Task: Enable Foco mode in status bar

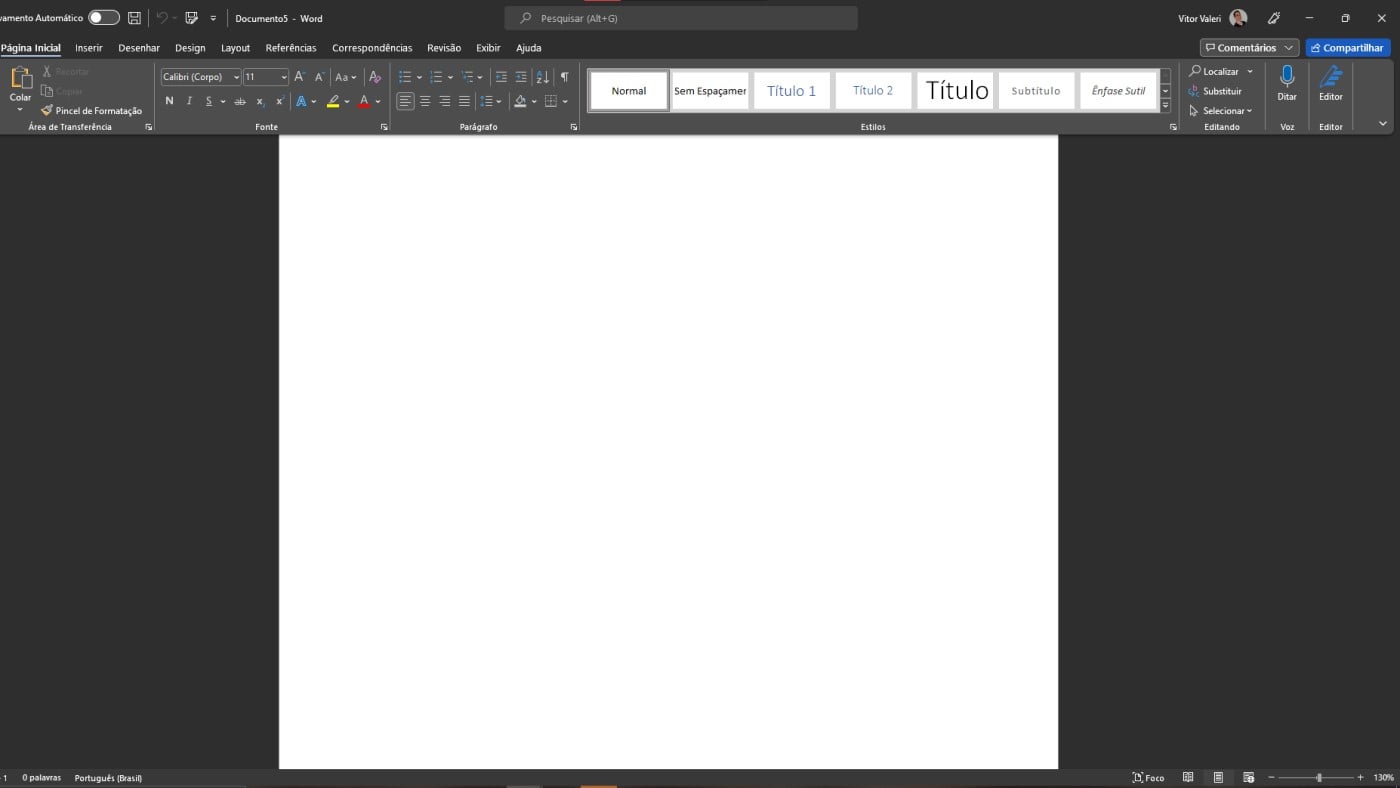Action: point(1148,777)
